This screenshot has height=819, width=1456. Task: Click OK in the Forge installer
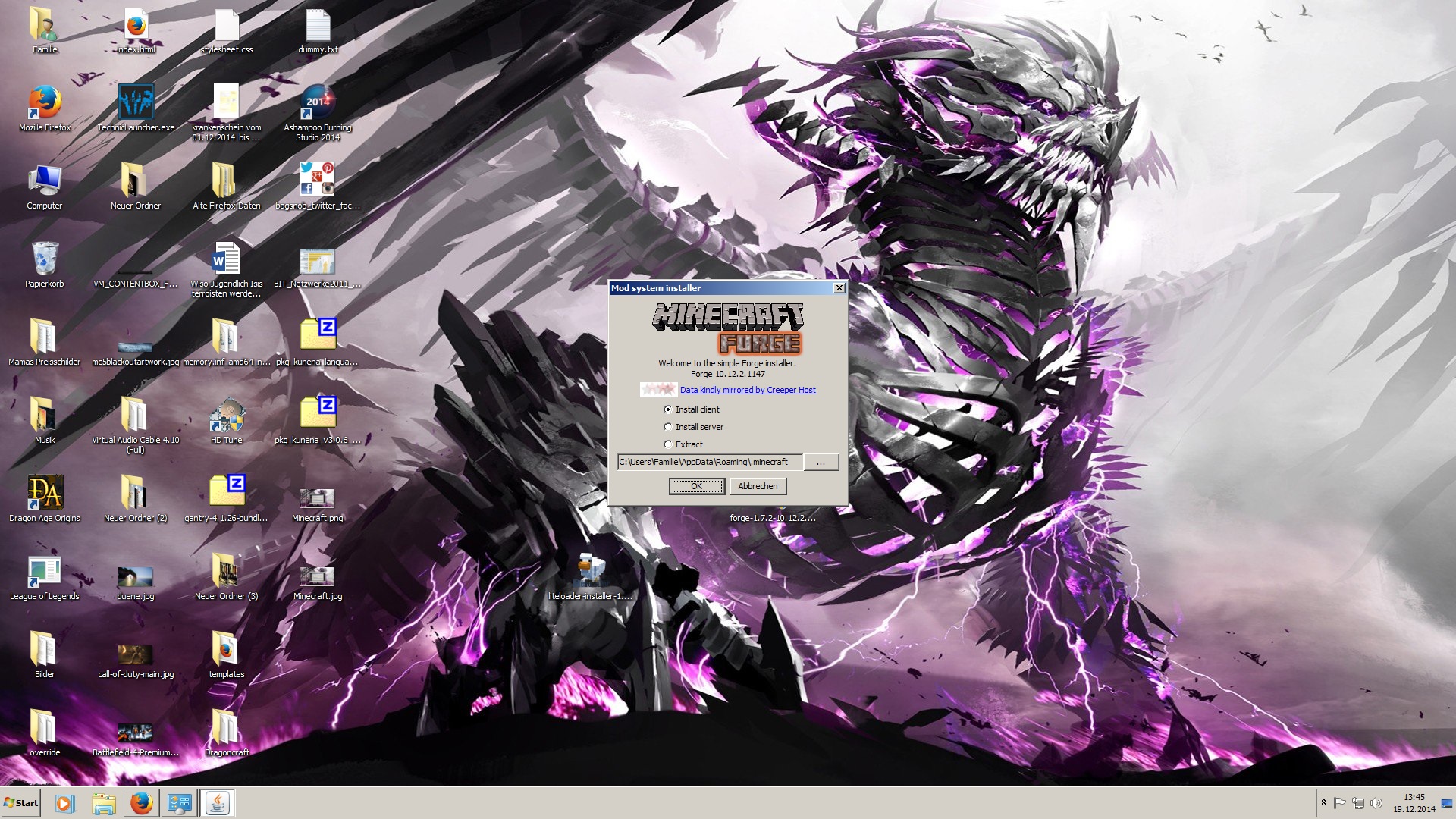696,486
